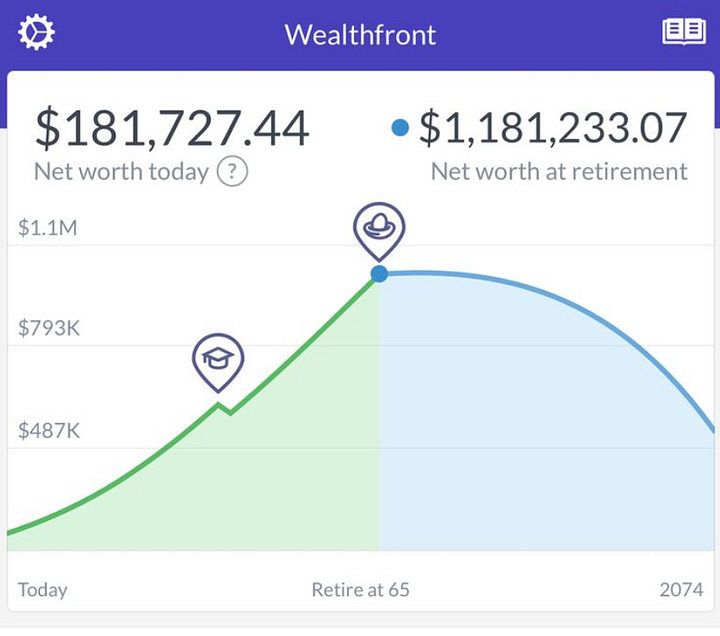Tap the $1,181,233.07 retirement amount
Viewport: 720px width, 636px height.
pyautogui.click(x=553, y=128)
